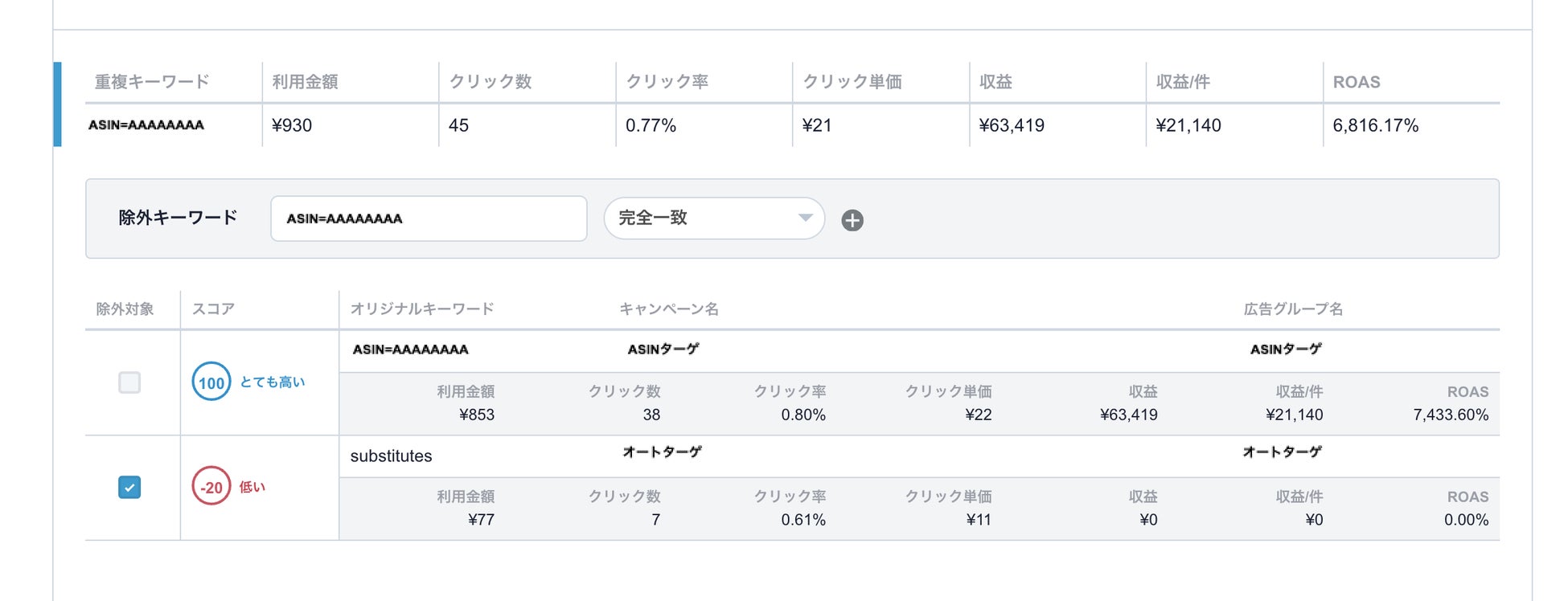Click the 低い score label

tap(252, 487)
